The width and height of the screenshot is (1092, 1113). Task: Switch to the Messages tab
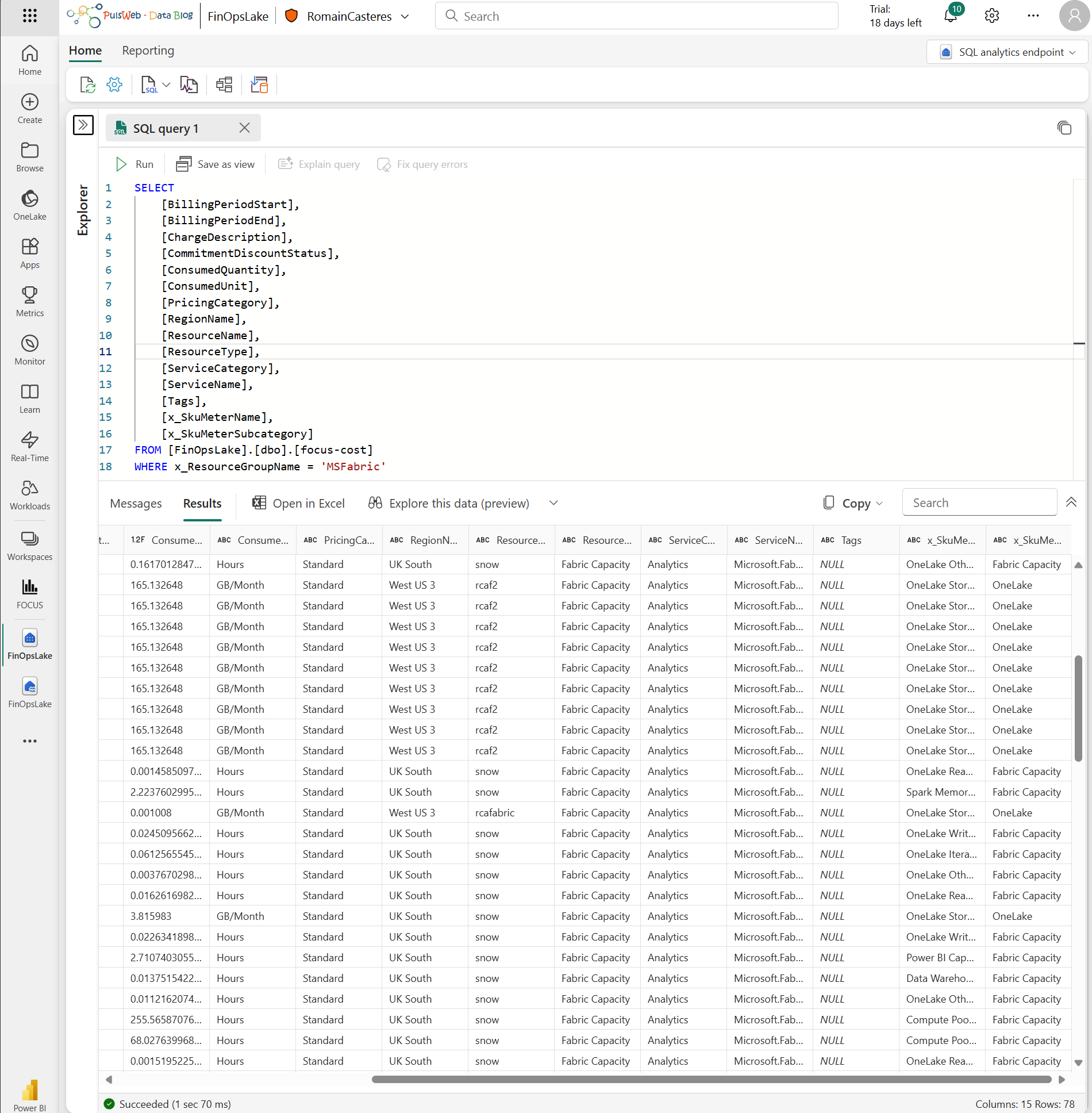(x=136, y=503)
